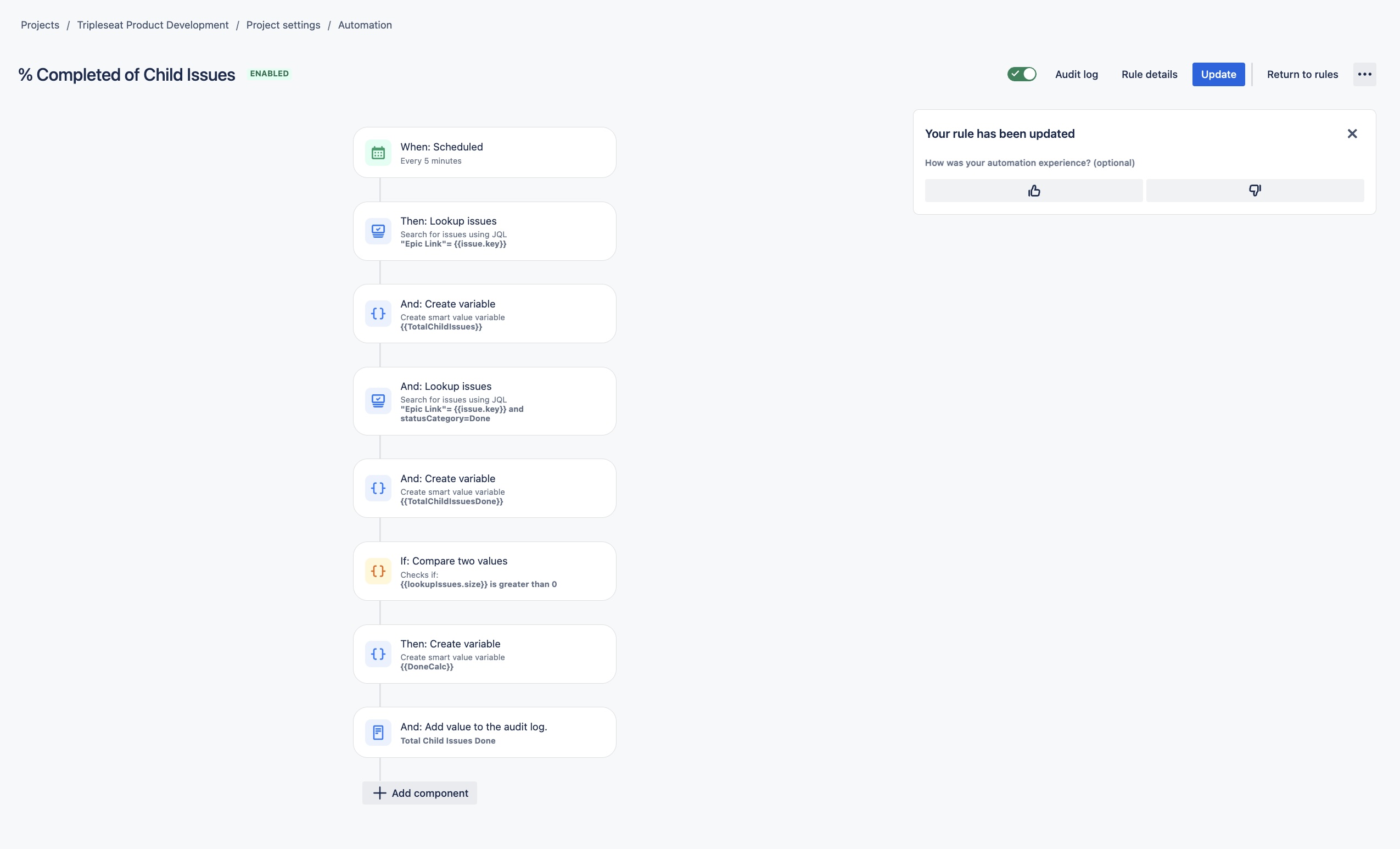Dismiss the rule updated notification
This screenshot has height=849, width=1400.
[1352, 133]
